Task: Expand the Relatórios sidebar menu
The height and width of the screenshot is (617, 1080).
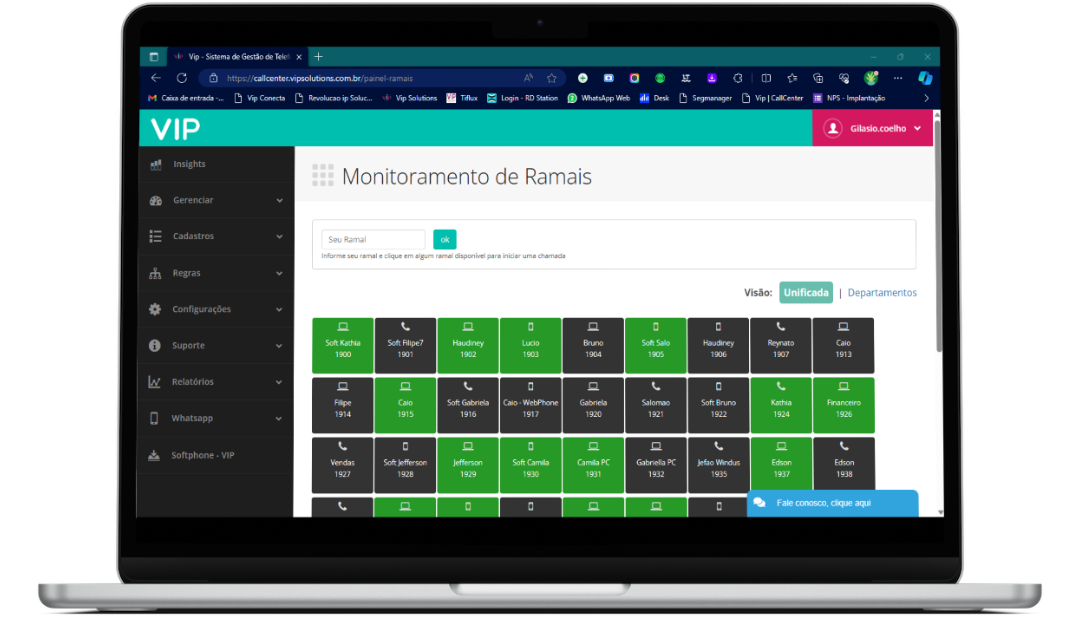Action: click(x=215, y=382)
